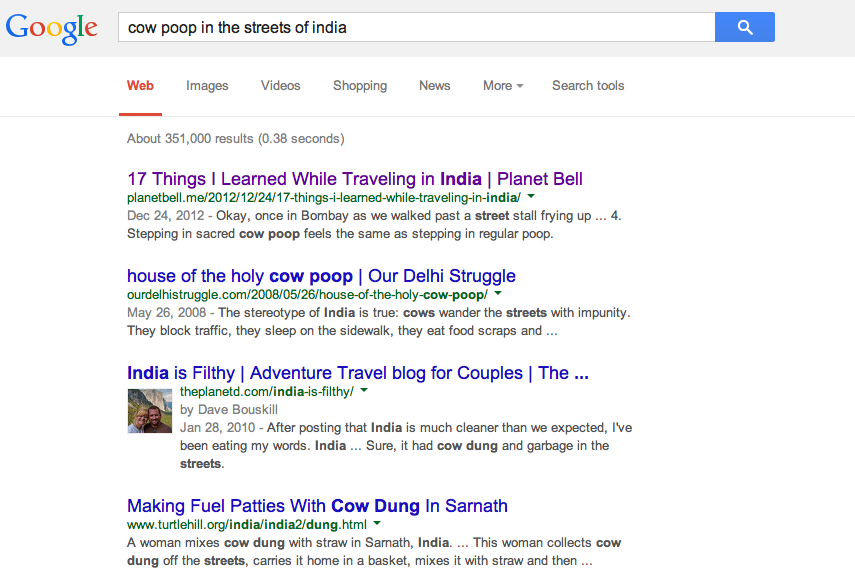Open '17 Things I Learned While Traveling' result
The image size is (855, 579).
[x=355, y=179]
